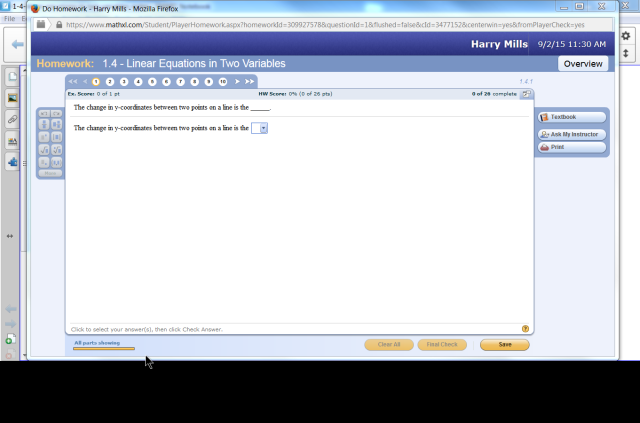Click the yellow help question mark icon
The image size is (640, 423).
pyautogui.click(x=525, y=328)
